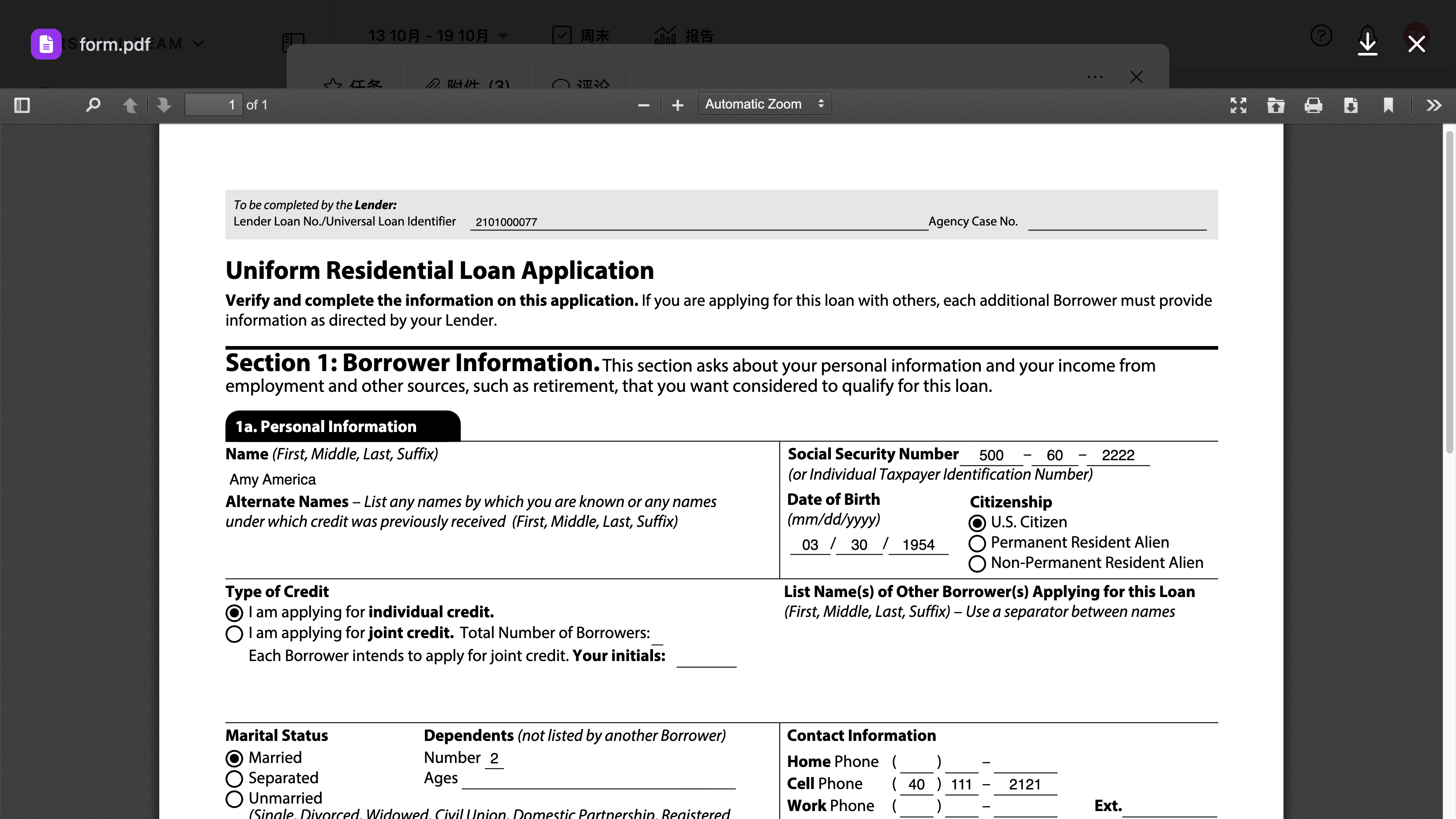Image resolution: width=1456 pixels, height=819 pixels.
Task: Select Permanent Resident Alien option
Action: 977,543
